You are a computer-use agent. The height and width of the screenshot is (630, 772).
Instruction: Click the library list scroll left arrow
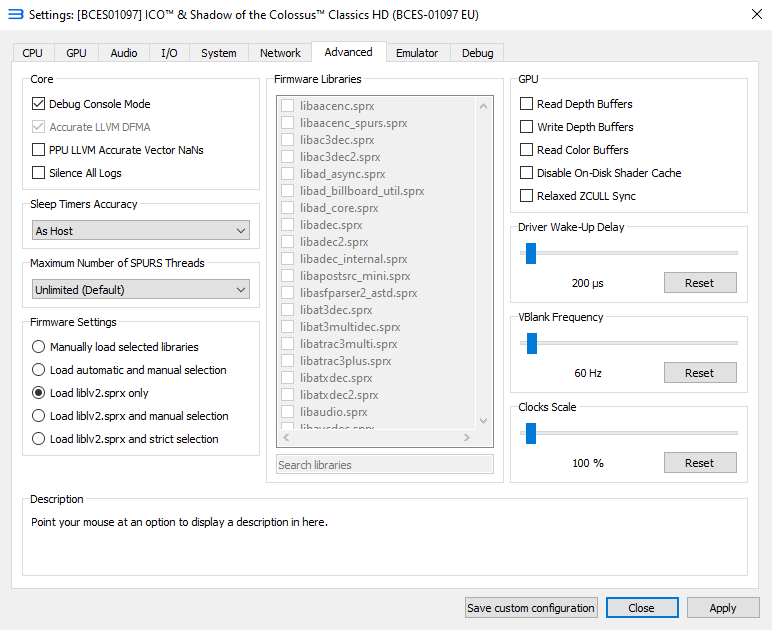coord(287,437)
